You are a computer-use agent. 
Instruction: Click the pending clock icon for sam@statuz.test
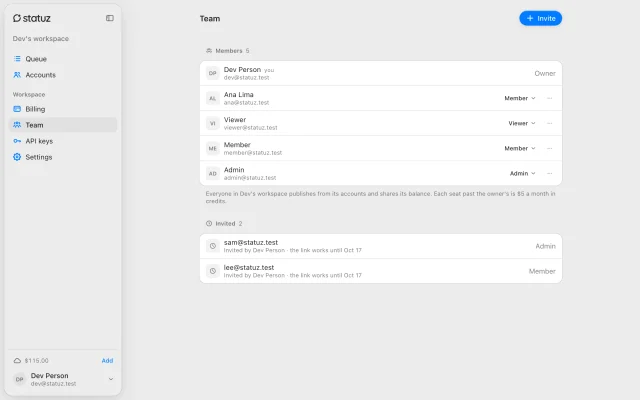pyautogui.click(x=213, y=246)
